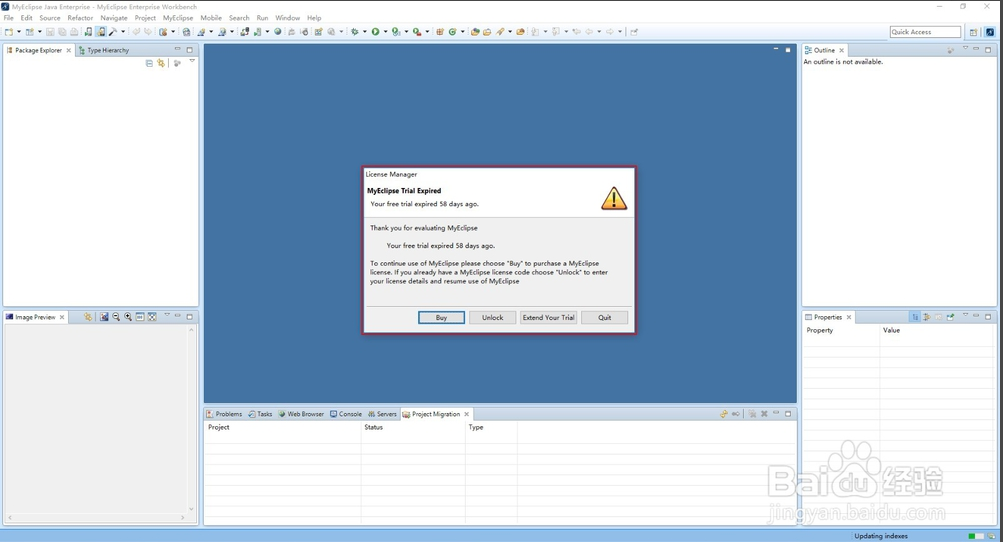Click Collapse All icon in Package Explorer
Screen dimensions: 1003x542
pos(149,63)
